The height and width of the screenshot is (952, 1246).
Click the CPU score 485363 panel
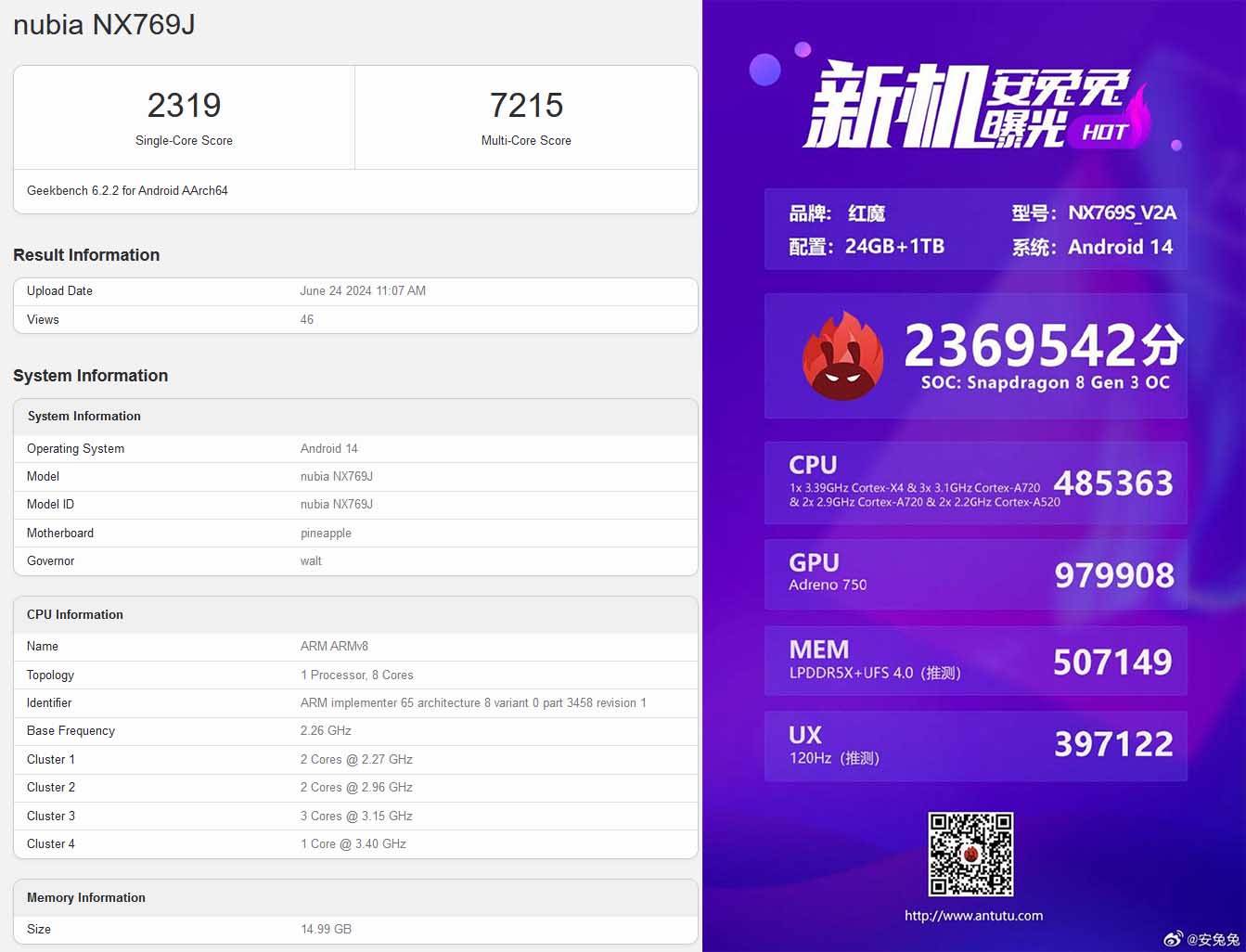coord(975,483)
